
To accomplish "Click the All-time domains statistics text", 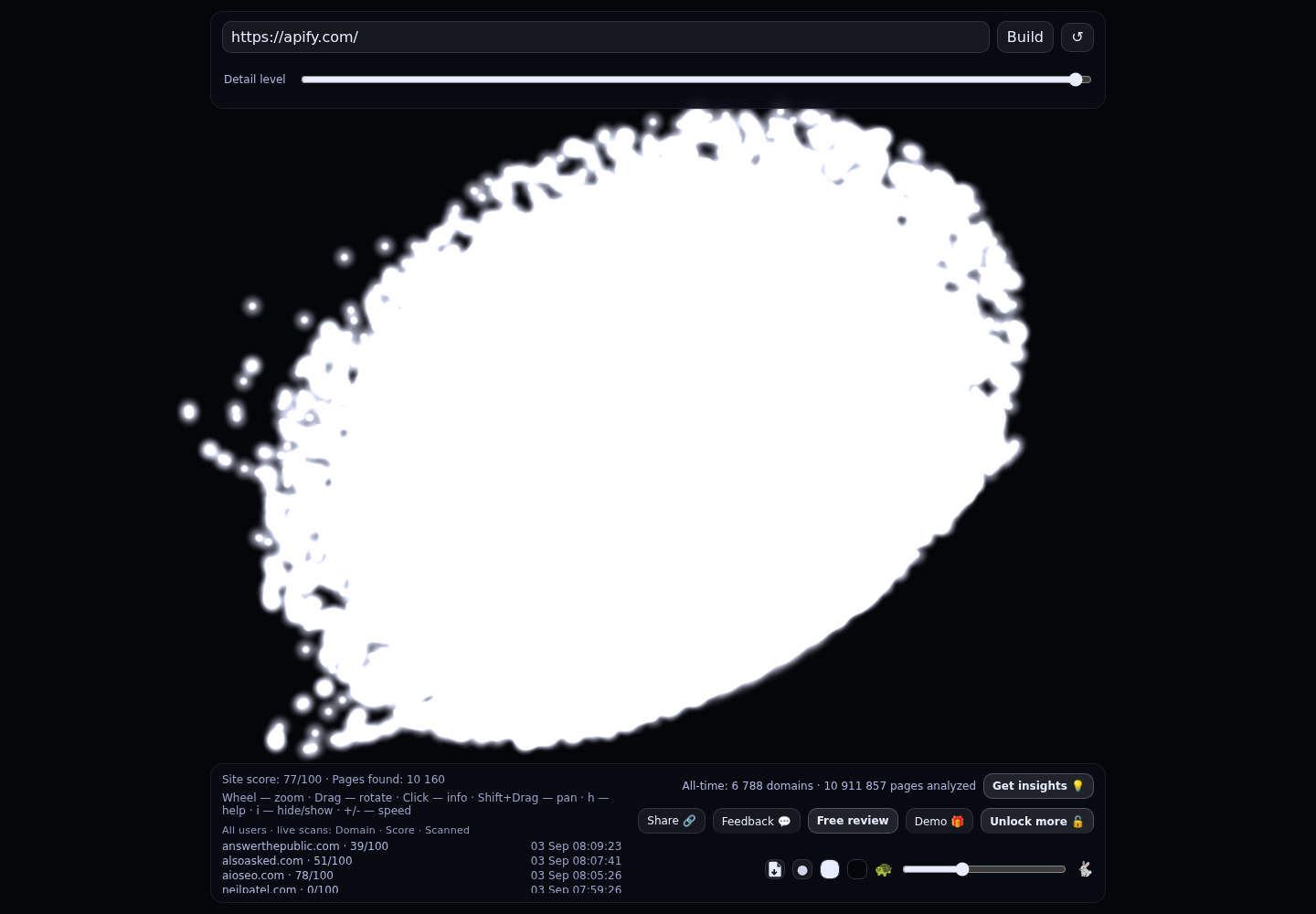I will [829, 786].
